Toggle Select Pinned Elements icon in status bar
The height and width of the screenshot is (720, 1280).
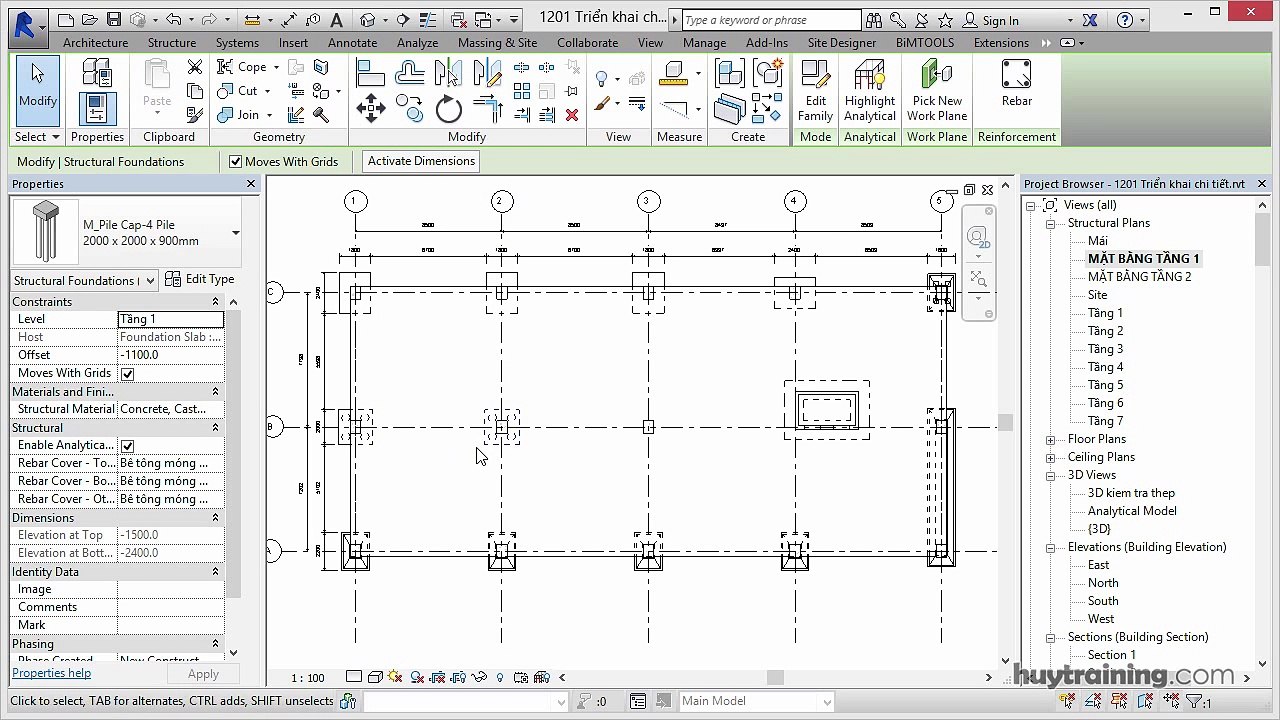click(x=1120, y=700)
